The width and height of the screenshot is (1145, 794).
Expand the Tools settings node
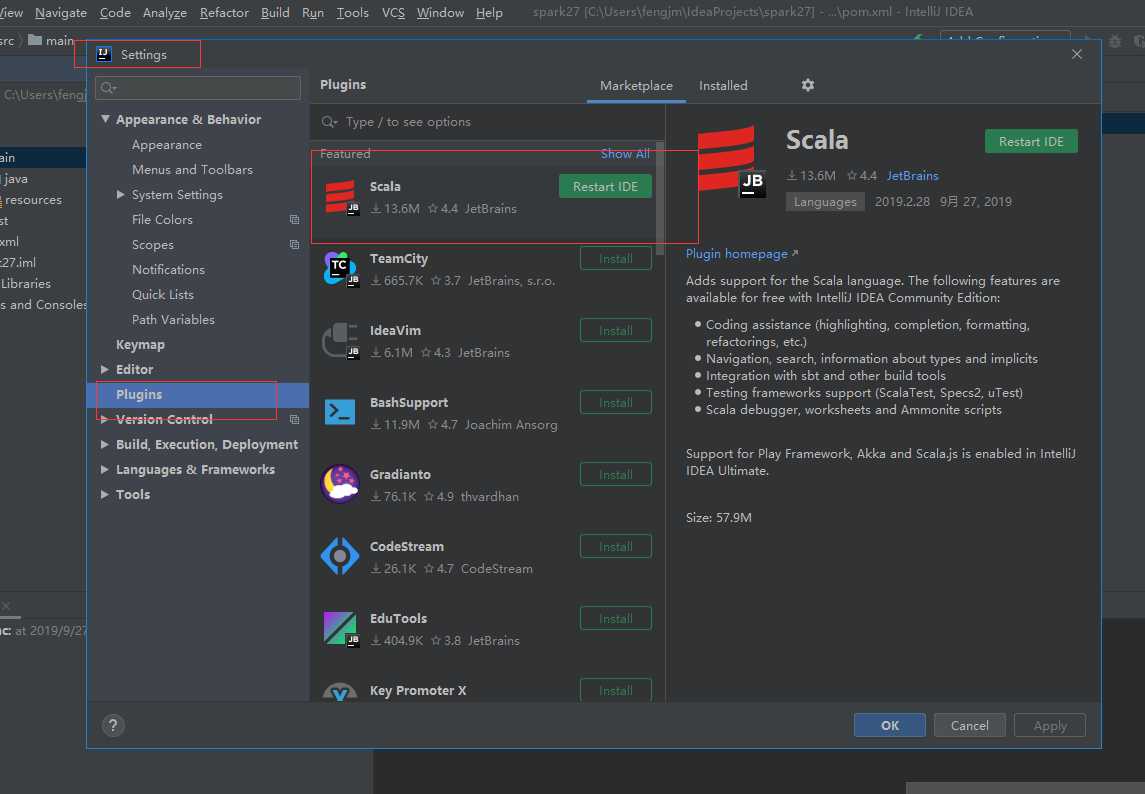click(104, 495)
